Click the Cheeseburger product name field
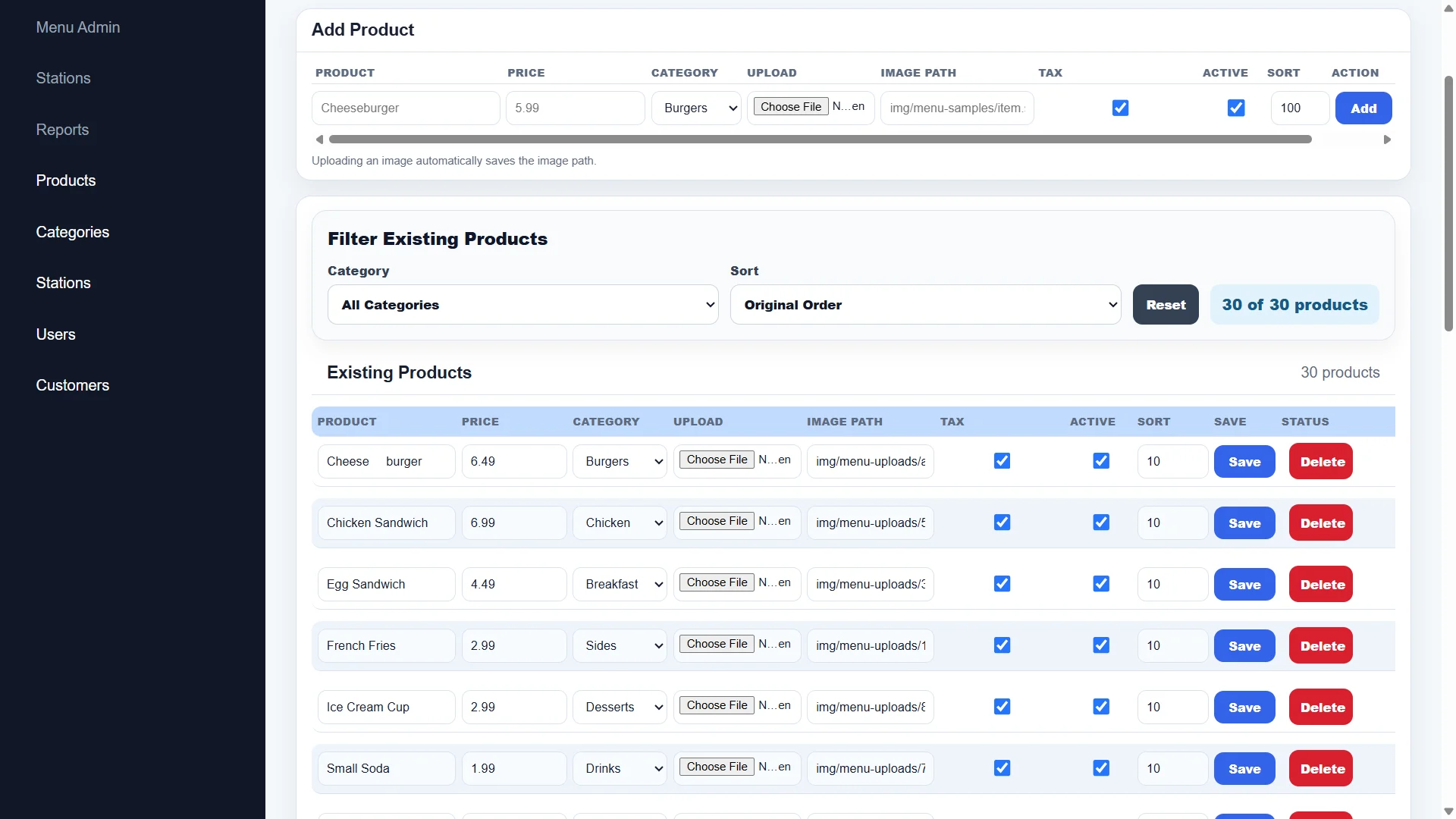 point(406,108)
